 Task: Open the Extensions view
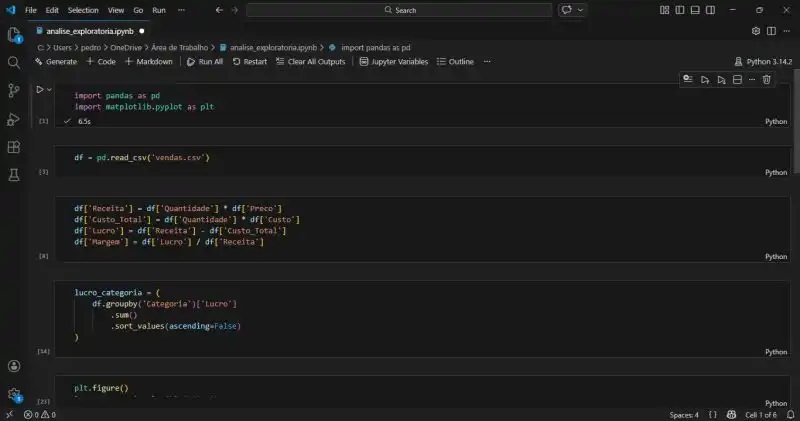(x=14, y=147)
